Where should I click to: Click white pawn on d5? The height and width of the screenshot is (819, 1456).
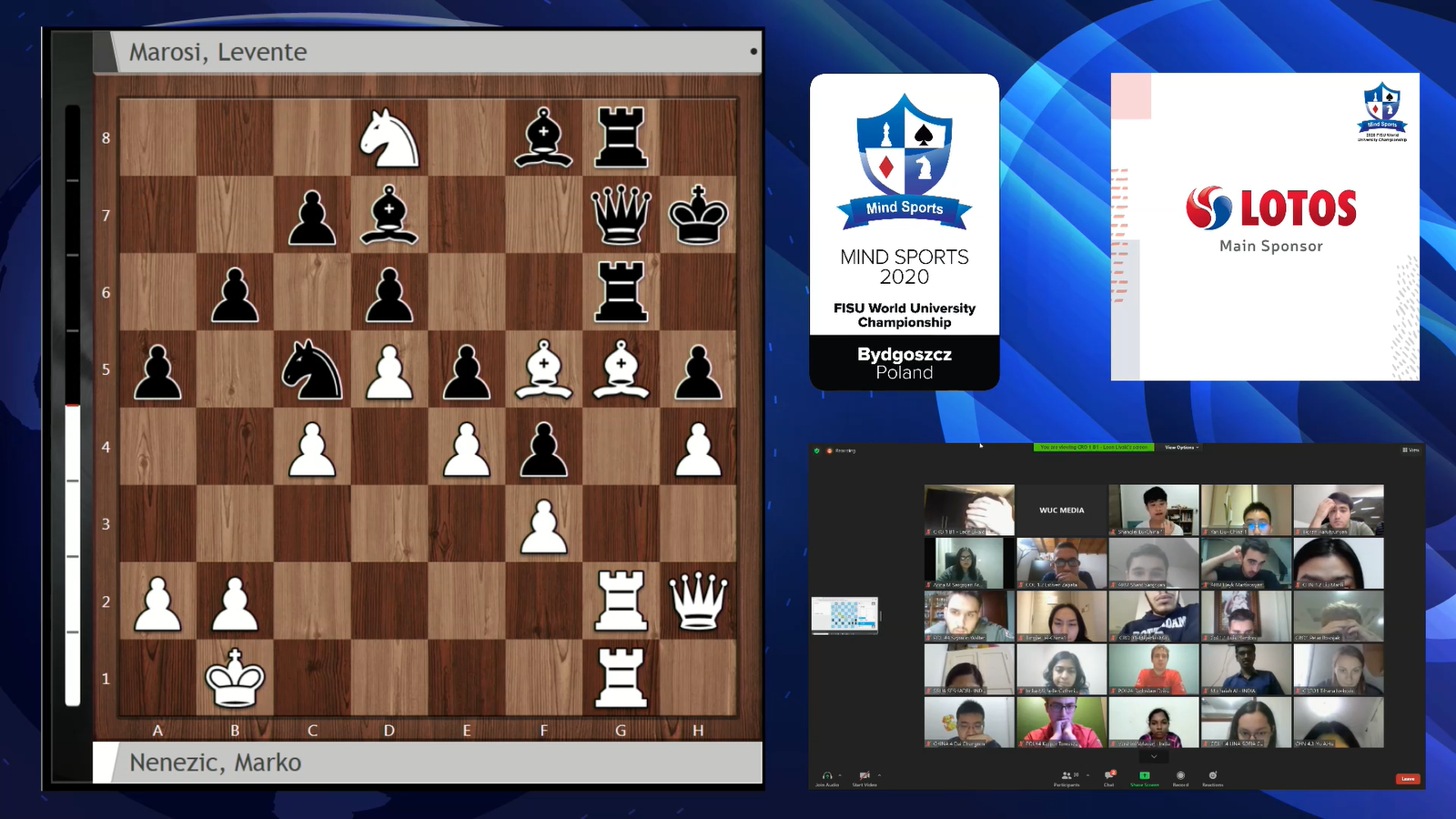coord(389,370)
